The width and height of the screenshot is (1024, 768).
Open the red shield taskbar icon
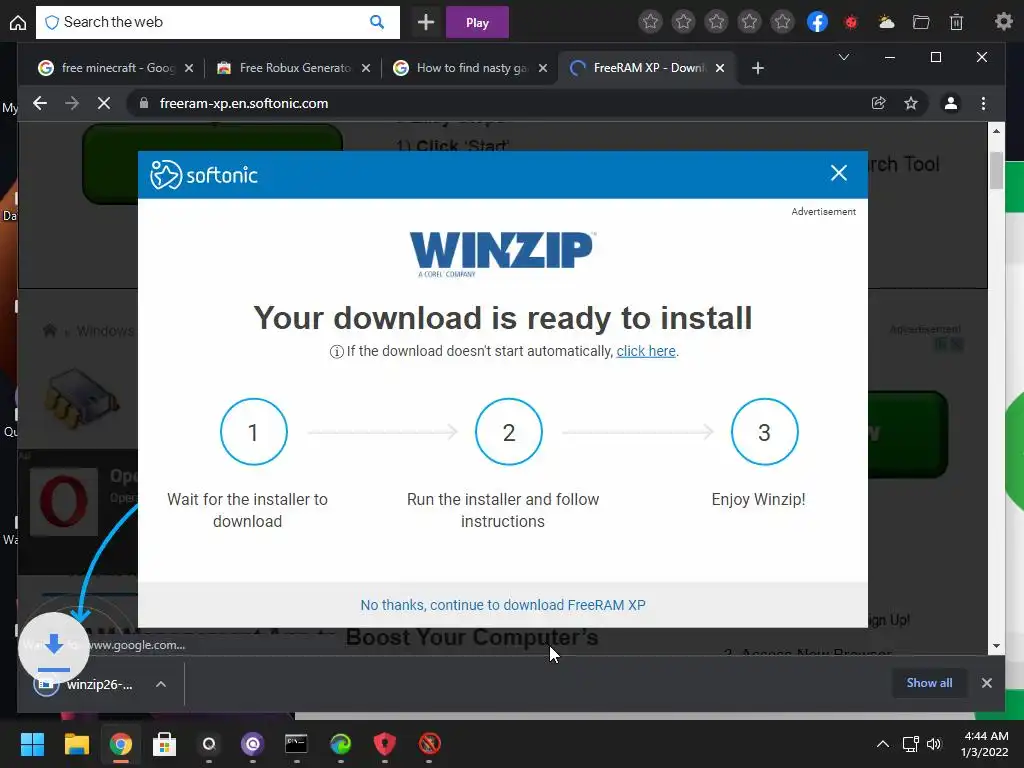385,744
